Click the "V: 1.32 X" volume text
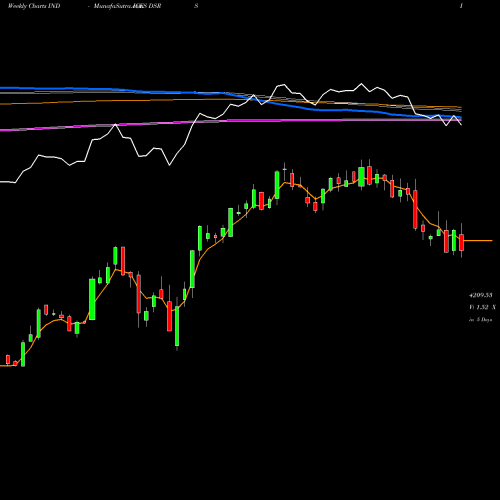Image resolution: width=500 pixels, height=500 pixels. coord(482,307)
